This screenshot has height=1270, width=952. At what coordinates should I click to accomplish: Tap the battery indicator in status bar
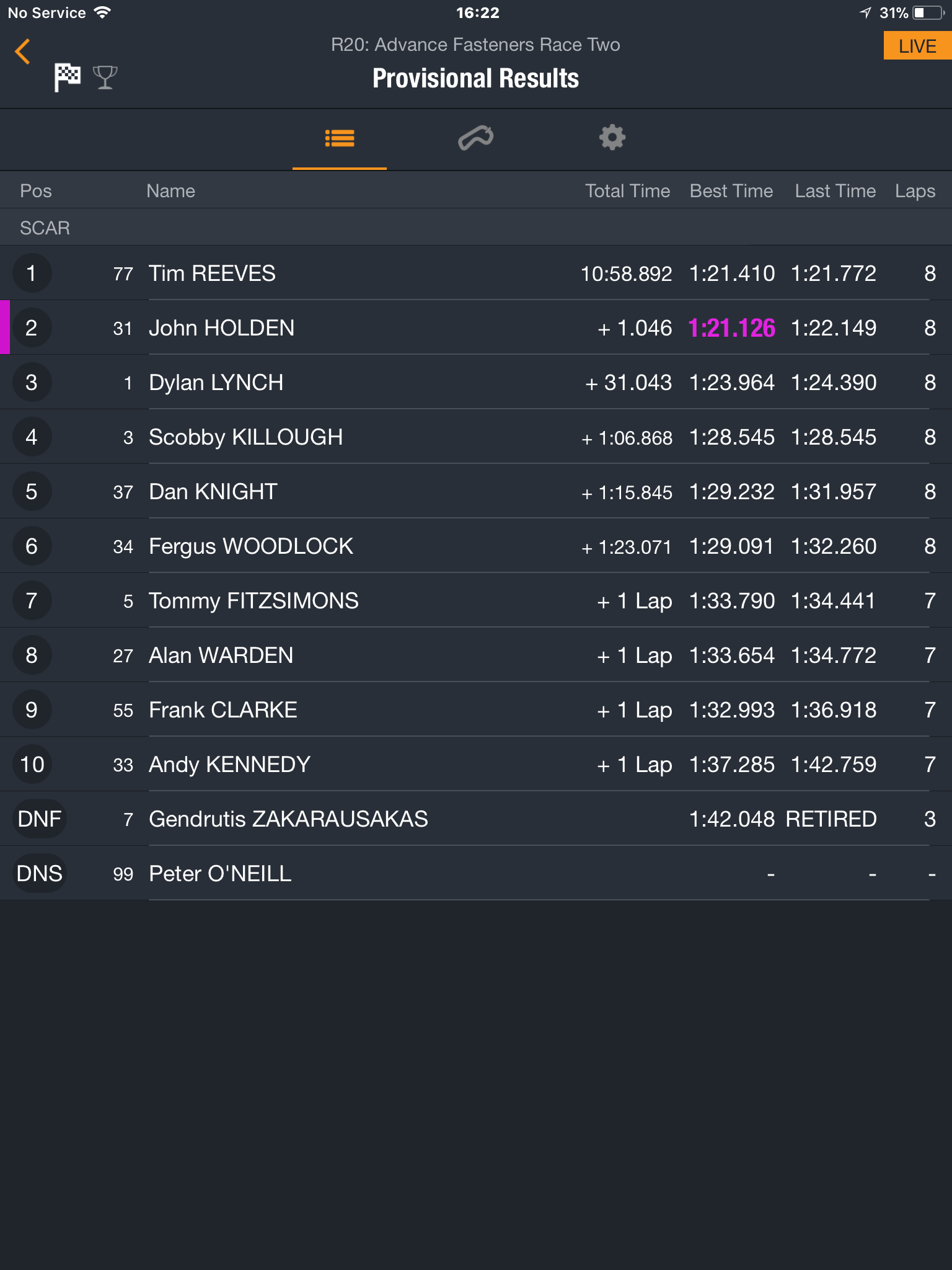[928, 13]
